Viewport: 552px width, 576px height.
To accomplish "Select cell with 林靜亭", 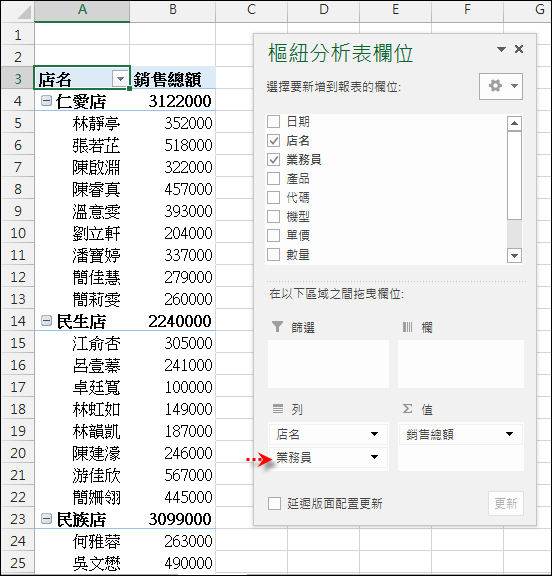I will pyautogui.click(x=82, y=123).
